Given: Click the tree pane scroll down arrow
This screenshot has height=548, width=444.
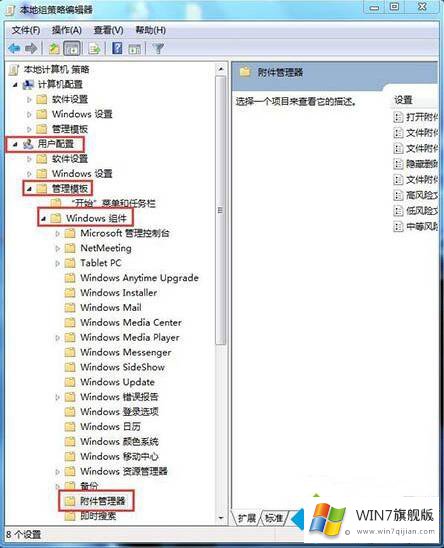Looking at the screenshot, I should pos(221,518).
